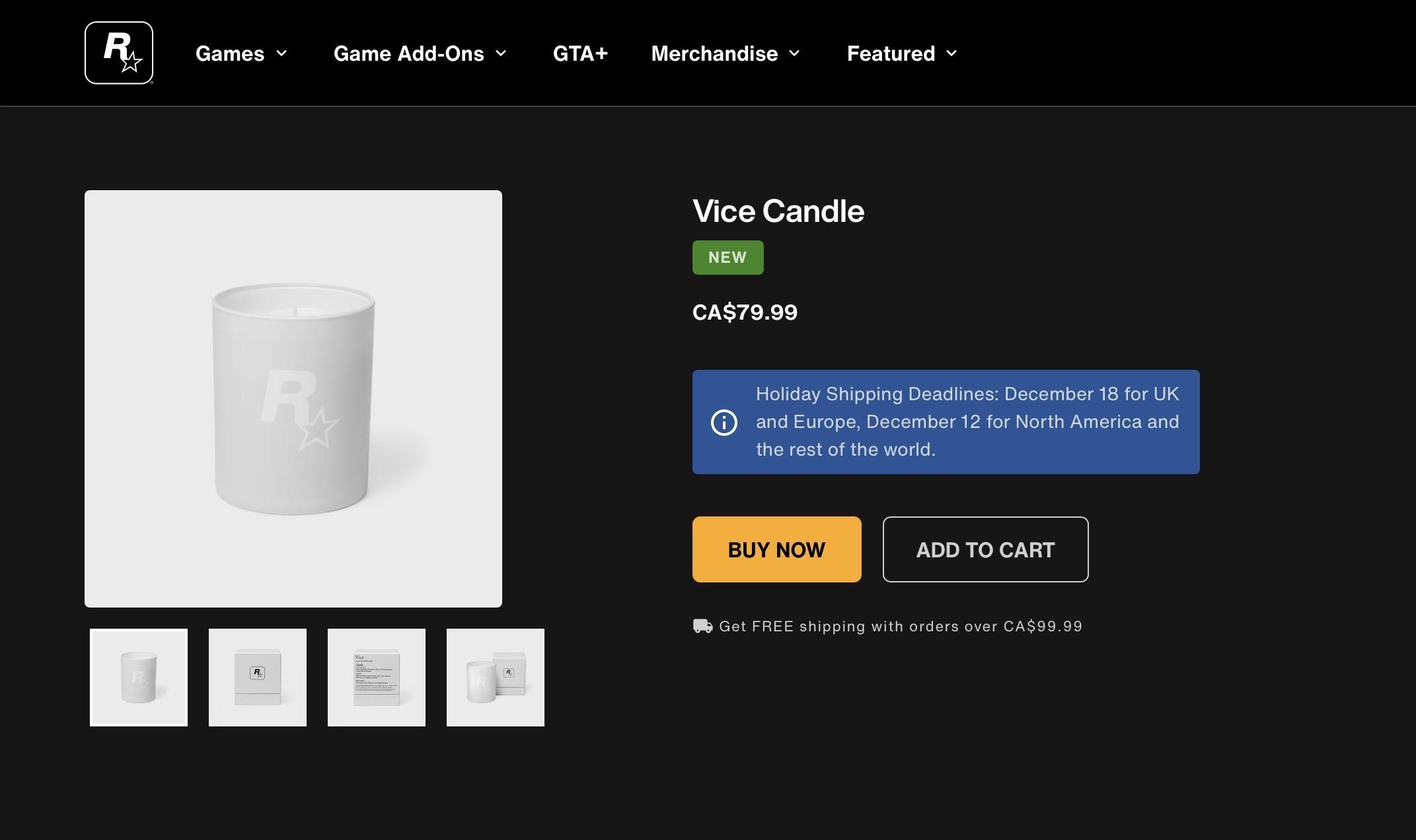Open the Merchandise menu label

pyautogui.click(x=714, y=53)
